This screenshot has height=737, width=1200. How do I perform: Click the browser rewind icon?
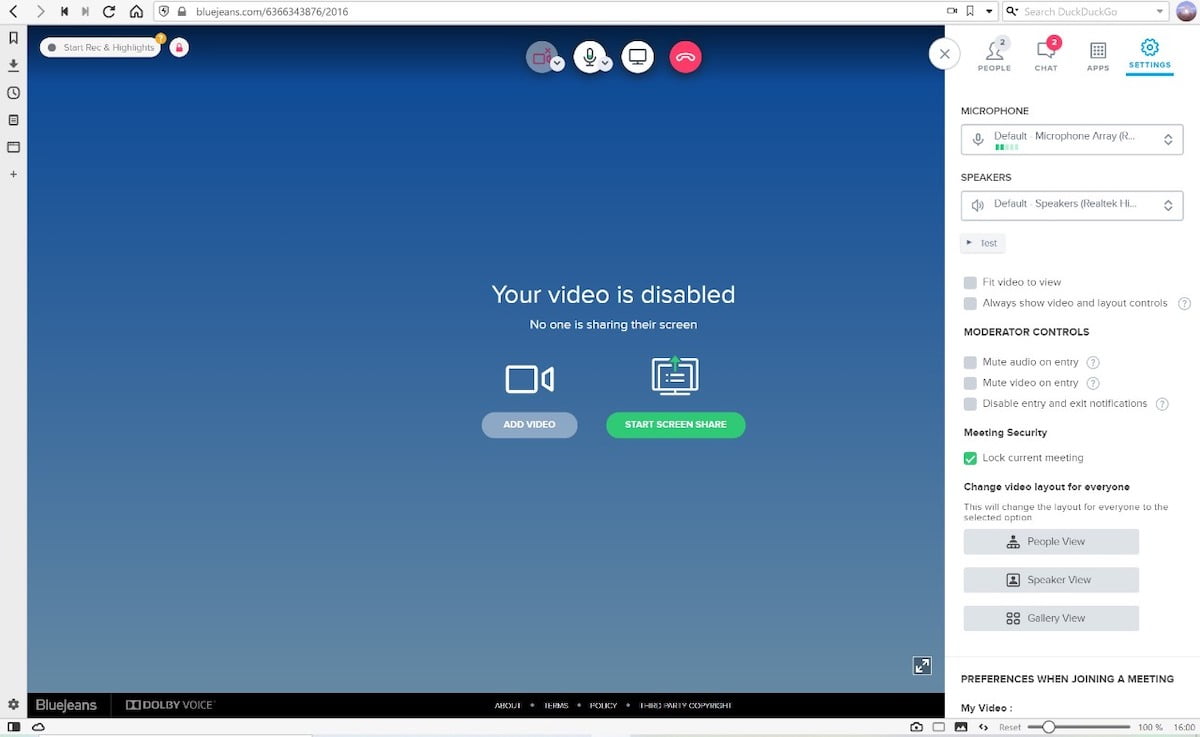pos(64,12)
